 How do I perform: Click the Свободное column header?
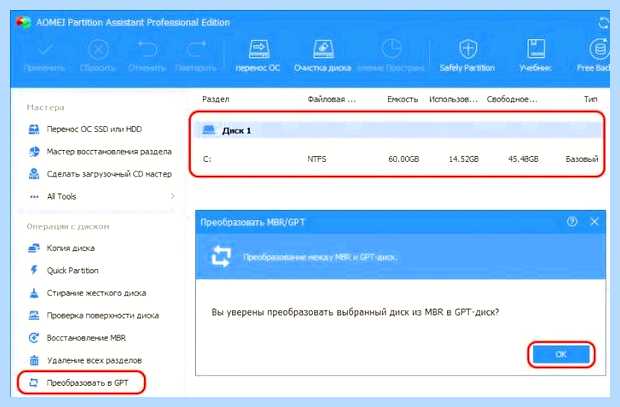click(x=512, y=99)
